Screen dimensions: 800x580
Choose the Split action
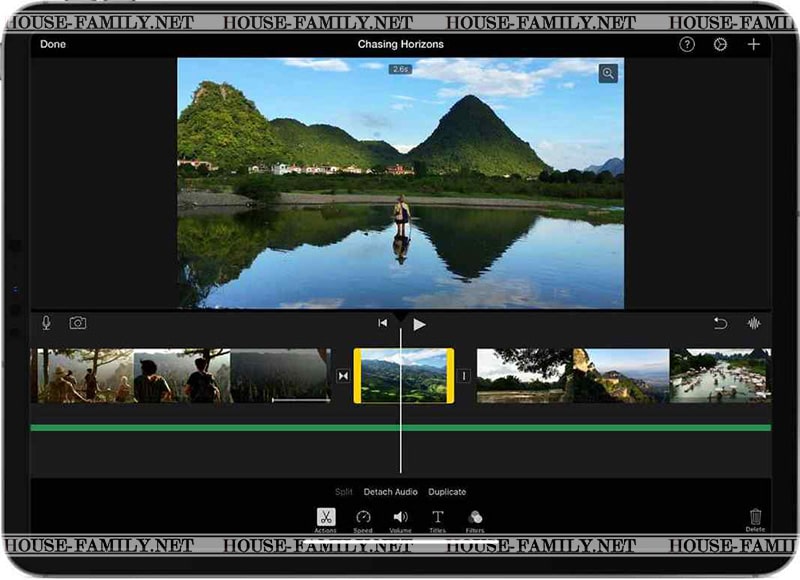pos(343,492)
